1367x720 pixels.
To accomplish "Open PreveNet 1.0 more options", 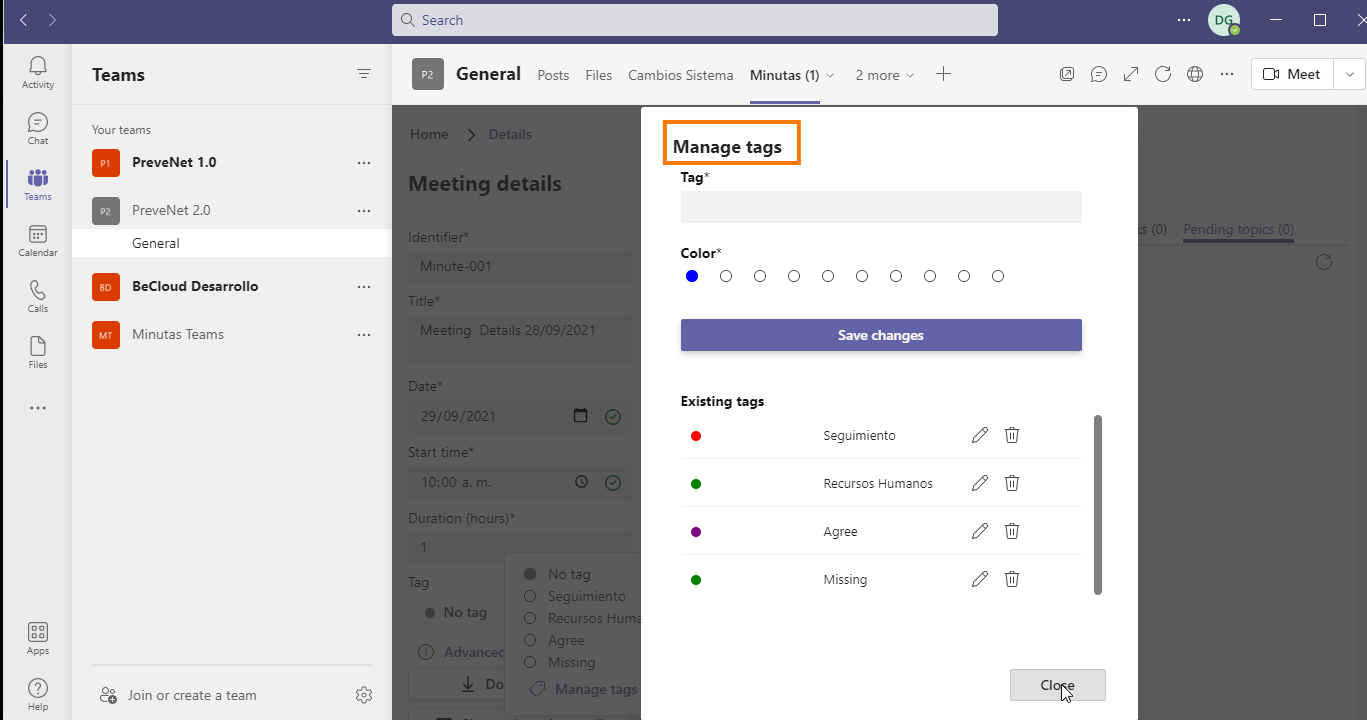I will point(364,162).
